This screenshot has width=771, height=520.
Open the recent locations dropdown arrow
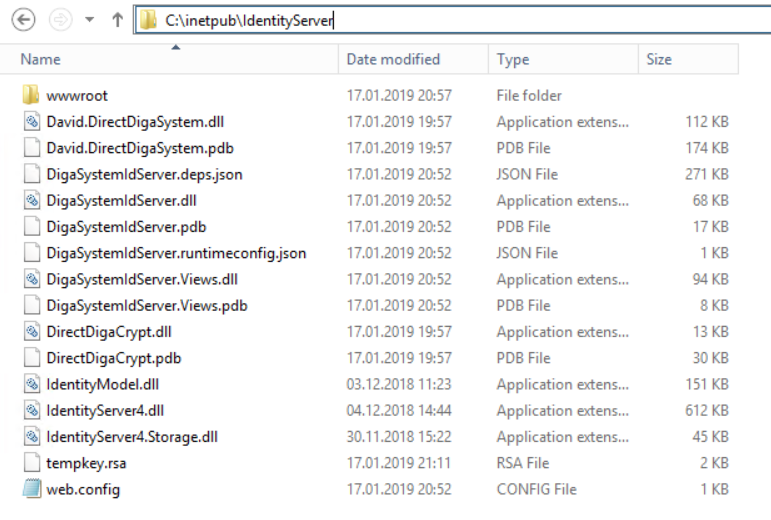pos(90,20)
